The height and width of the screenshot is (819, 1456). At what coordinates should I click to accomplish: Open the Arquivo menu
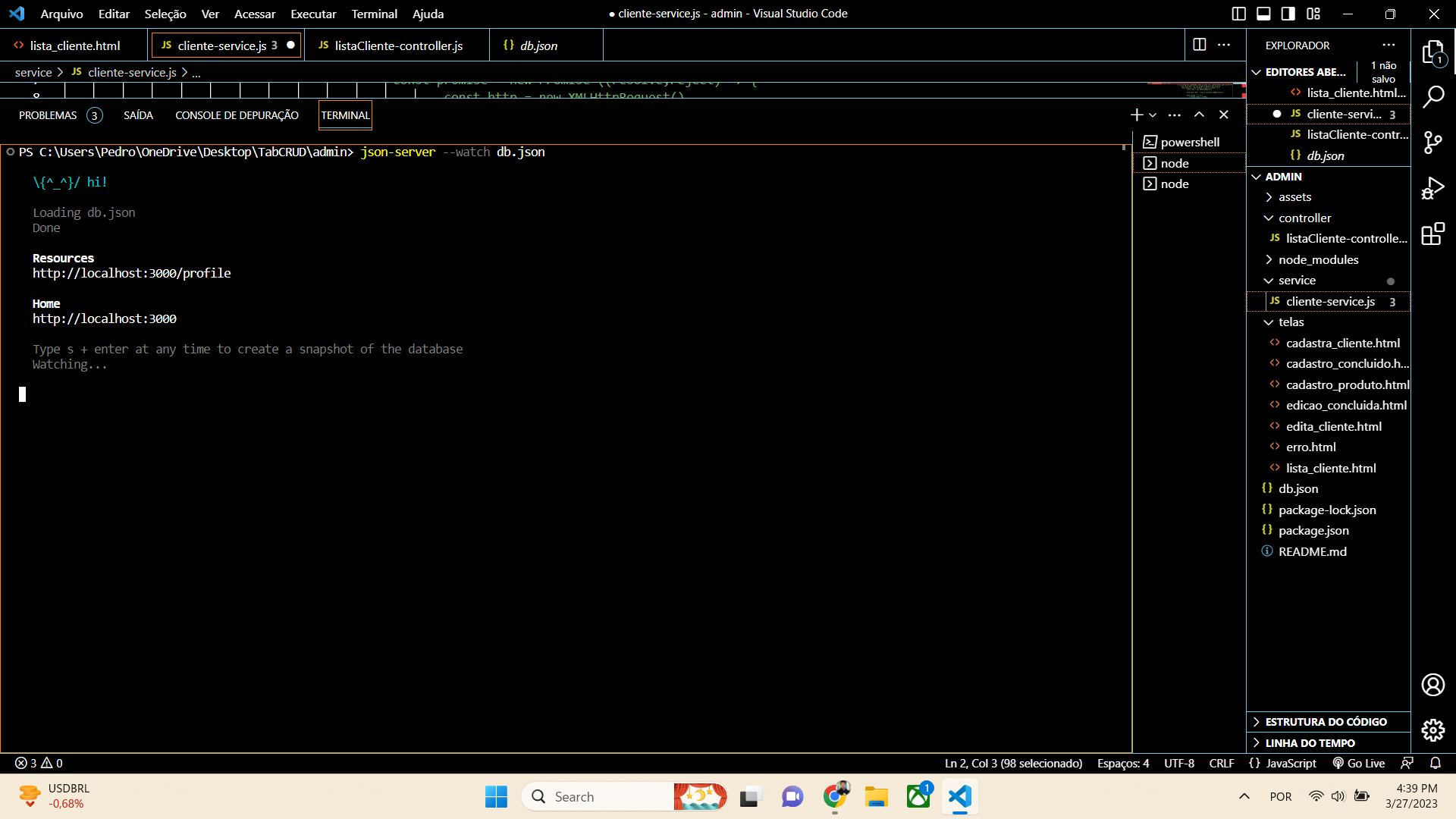click(61, 14)
